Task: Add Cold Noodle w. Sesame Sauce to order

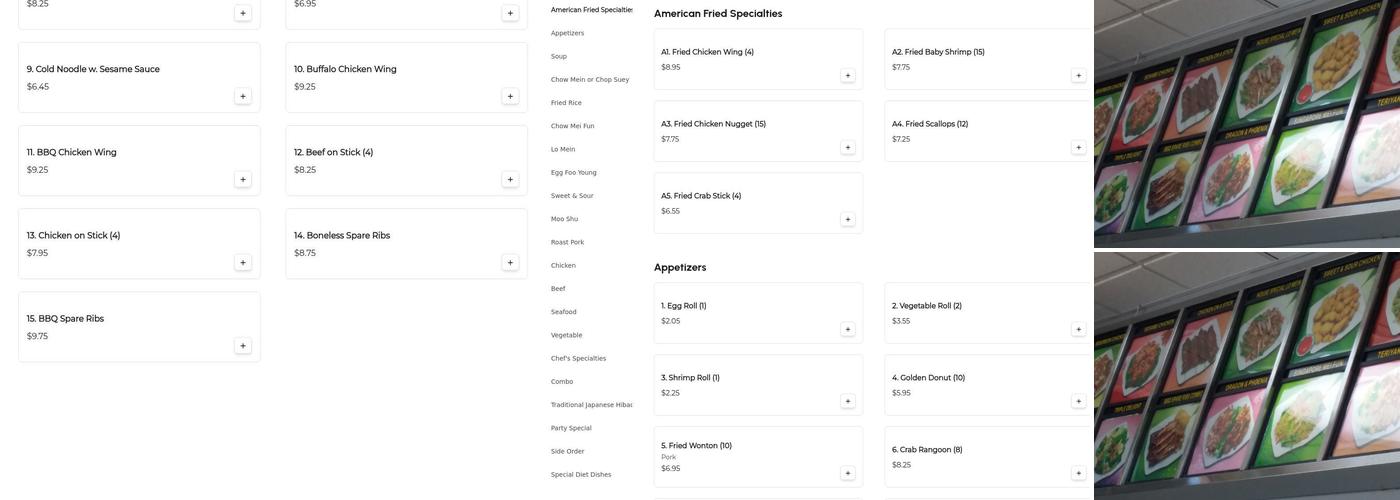Action: (x=243, y=96)
